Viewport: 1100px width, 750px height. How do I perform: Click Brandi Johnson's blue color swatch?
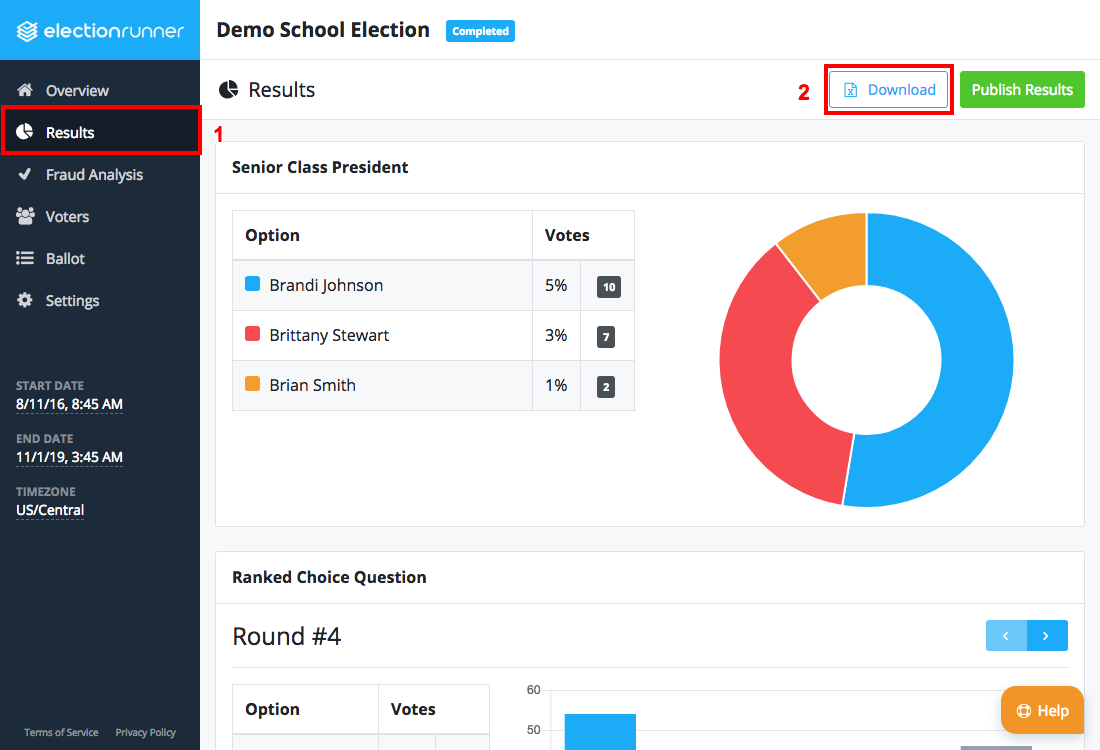click(x=251, y=284)
